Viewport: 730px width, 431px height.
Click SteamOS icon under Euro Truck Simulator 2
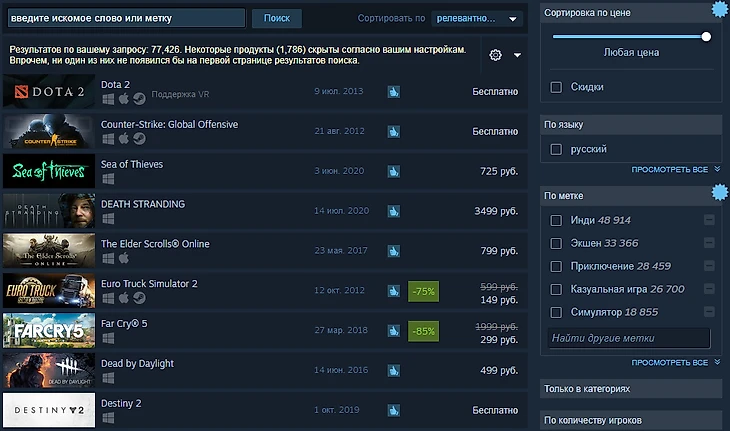click(139, 298)
